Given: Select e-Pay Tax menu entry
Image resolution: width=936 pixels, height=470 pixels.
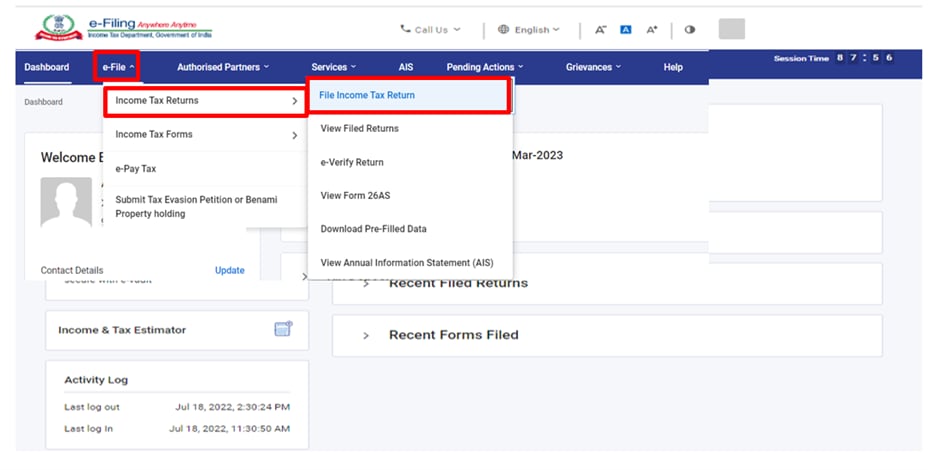Looking at the screenshot, I should click(136, 169).
